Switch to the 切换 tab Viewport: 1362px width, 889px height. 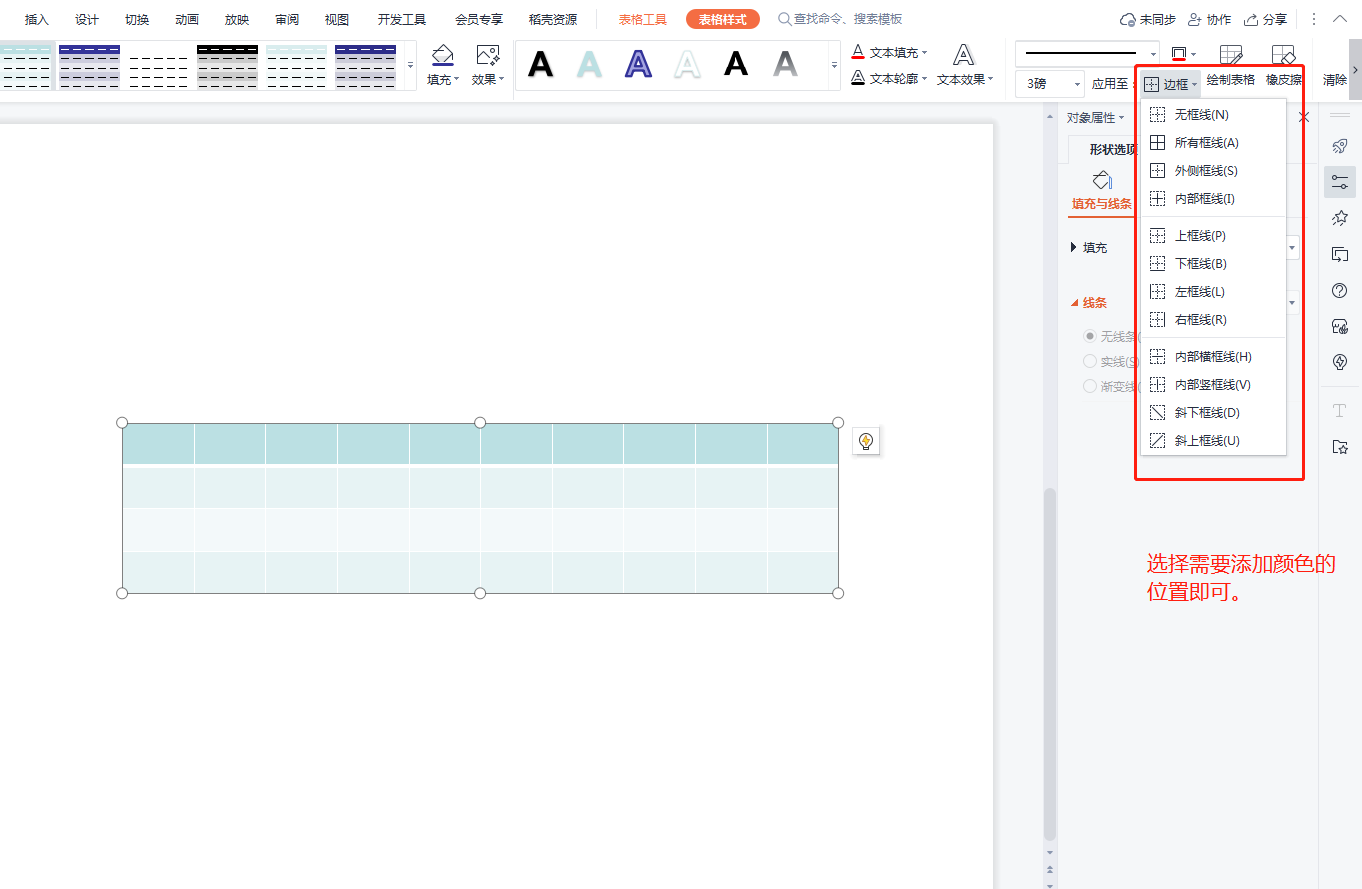(x=137, y=19)
